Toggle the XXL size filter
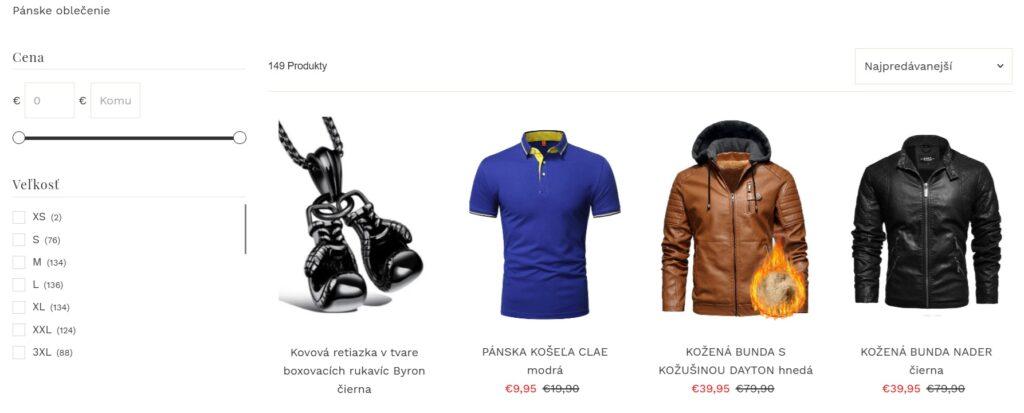 coord(19,330)
